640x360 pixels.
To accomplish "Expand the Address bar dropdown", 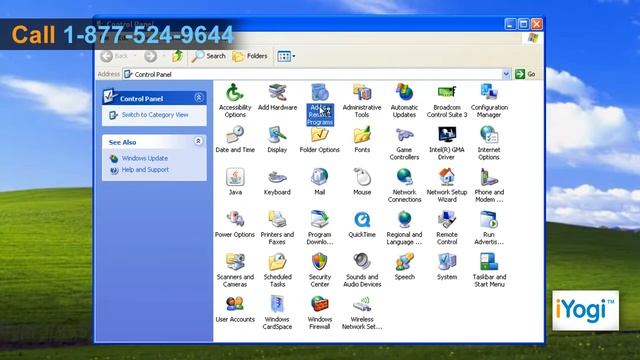I will pyautogui.click(x=506, y=74).
